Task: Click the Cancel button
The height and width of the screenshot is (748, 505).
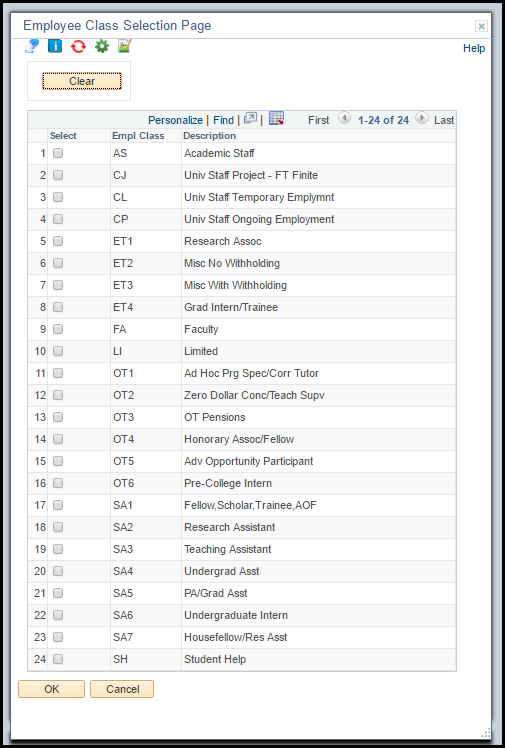Action: 122,689
